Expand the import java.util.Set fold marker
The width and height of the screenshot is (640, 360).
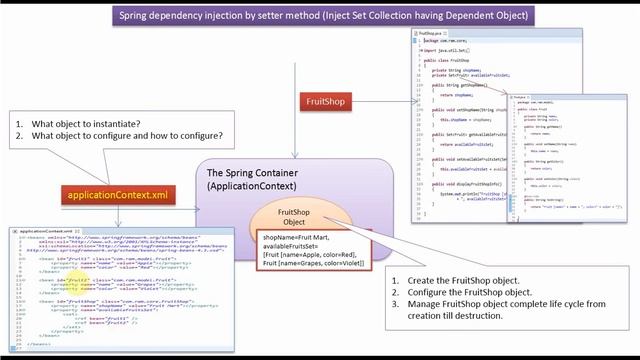click(x=421, y=51)
